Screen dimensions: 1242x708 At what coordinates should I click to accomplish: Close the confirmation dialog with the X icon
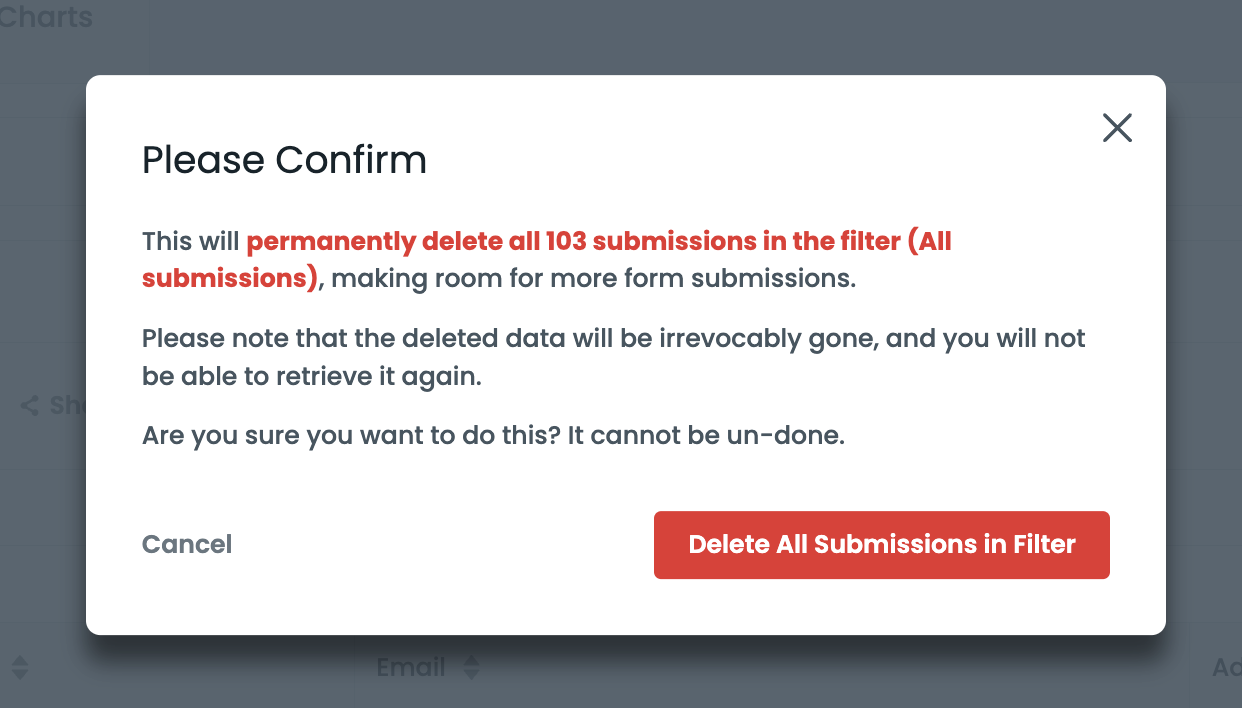click(x=1117, y=128)
